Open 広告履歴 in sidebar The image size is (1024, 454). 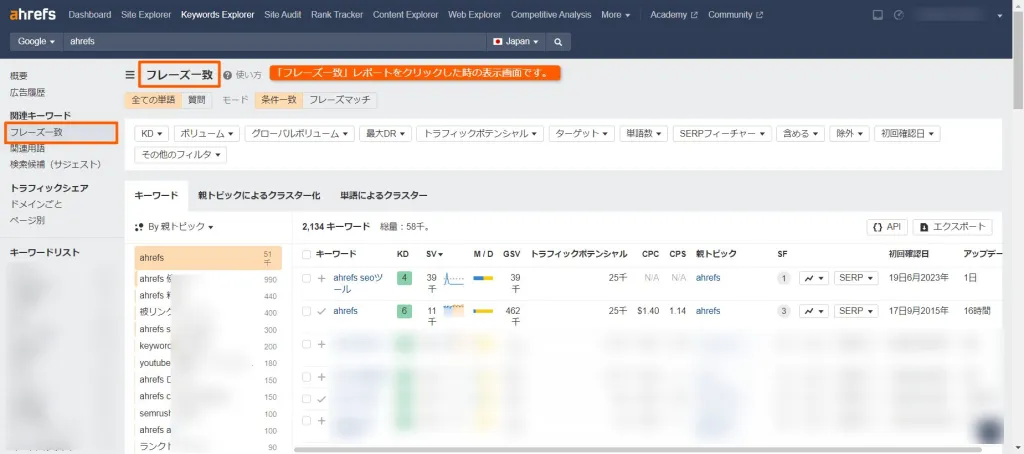[x=27, y=93]
